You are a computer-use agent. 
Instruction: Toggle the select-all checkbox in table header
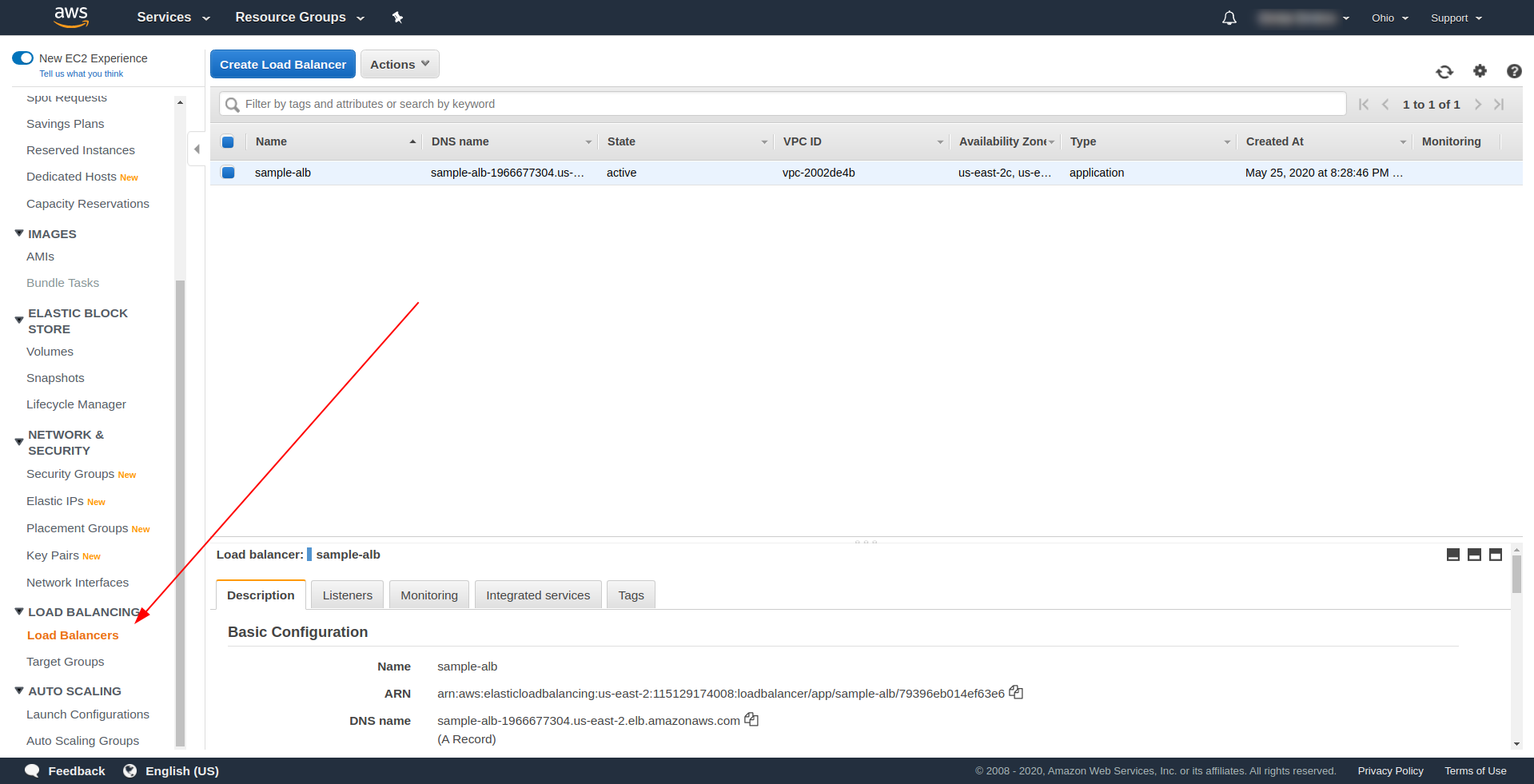point(228,142)
